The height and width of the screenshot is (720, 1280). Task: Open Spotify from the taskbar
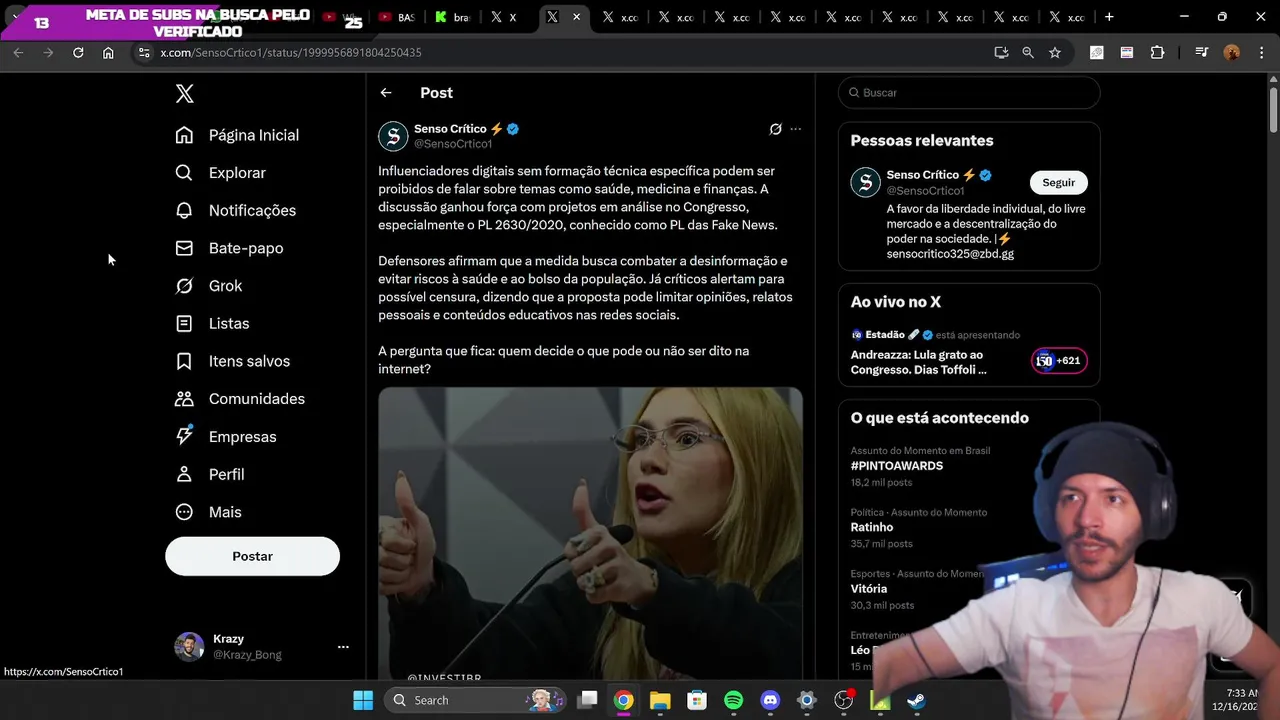coord(733,700)
